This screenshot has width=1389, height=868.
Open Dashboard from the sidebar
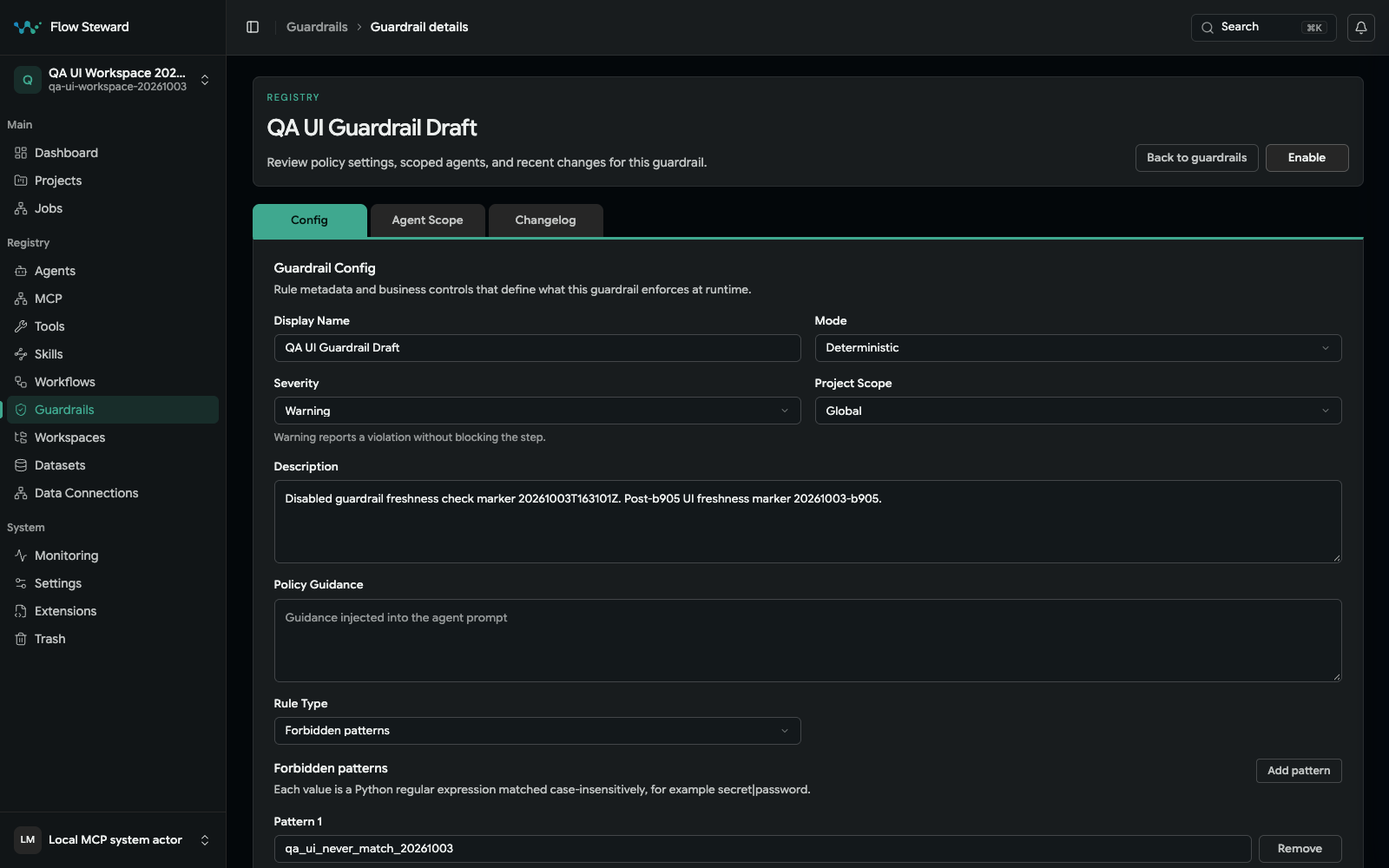(113, 153)
